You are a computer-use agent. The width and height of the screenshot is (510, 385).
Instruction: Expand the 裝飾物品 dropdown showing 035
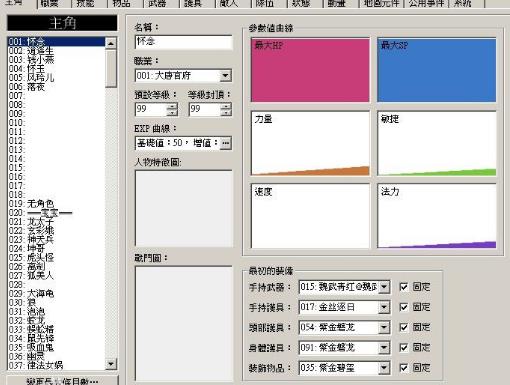[384, 368]
